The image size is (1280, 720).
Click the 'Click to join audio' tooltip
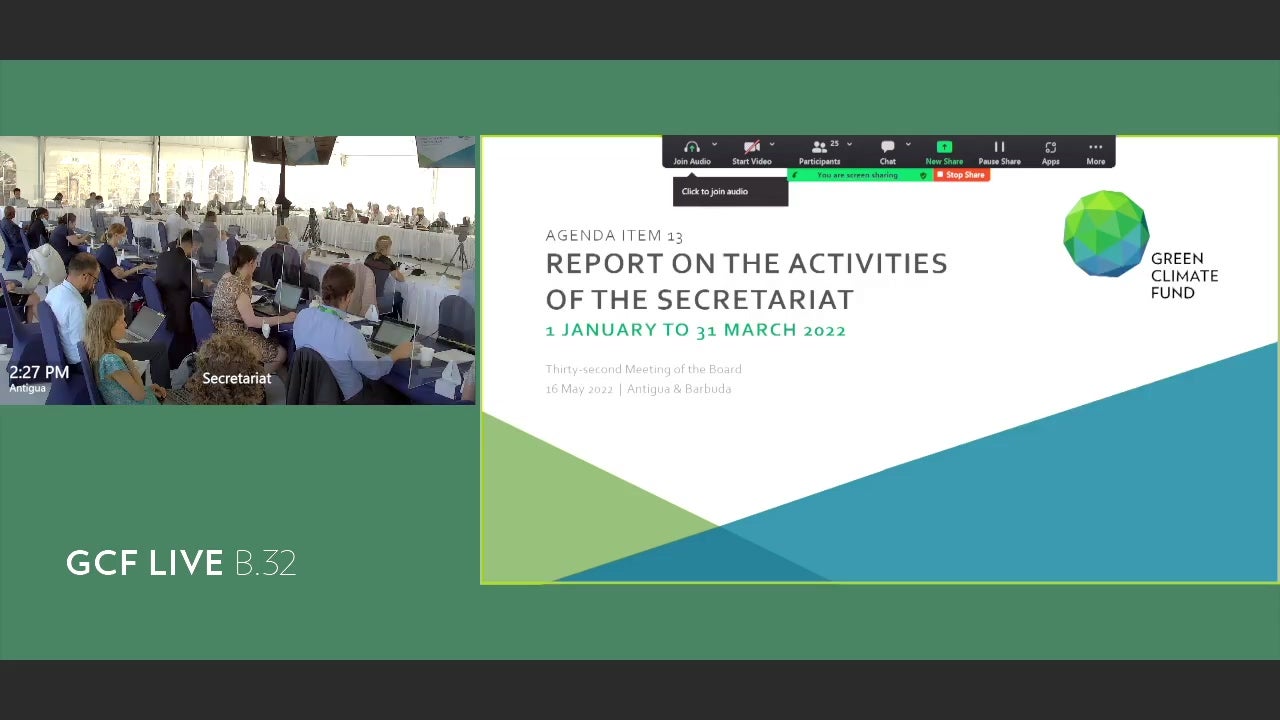pos(730,191)
